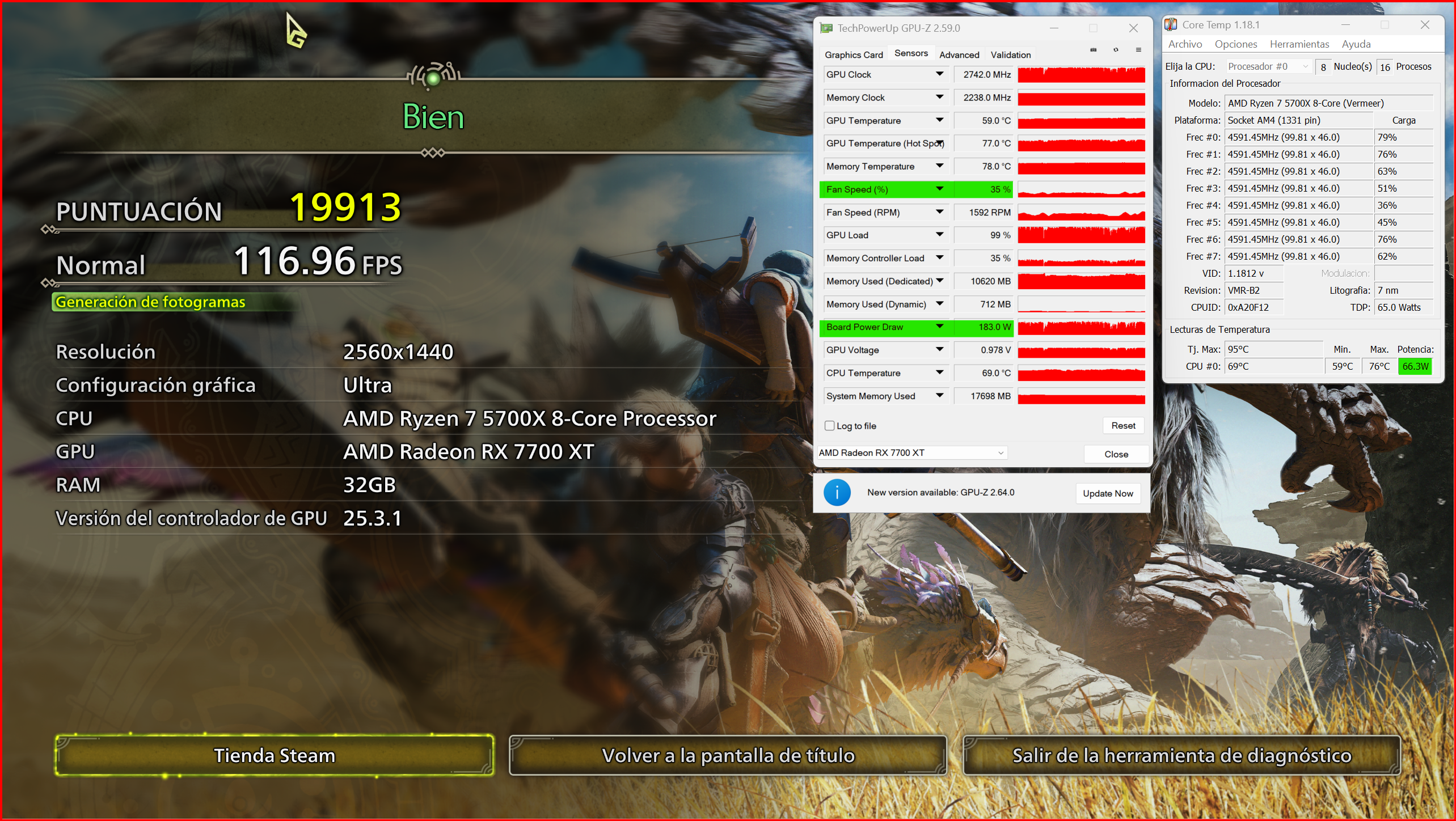Click the Core Temp title bar icon
The image size is (1456, 821).
click(1171, 24)
